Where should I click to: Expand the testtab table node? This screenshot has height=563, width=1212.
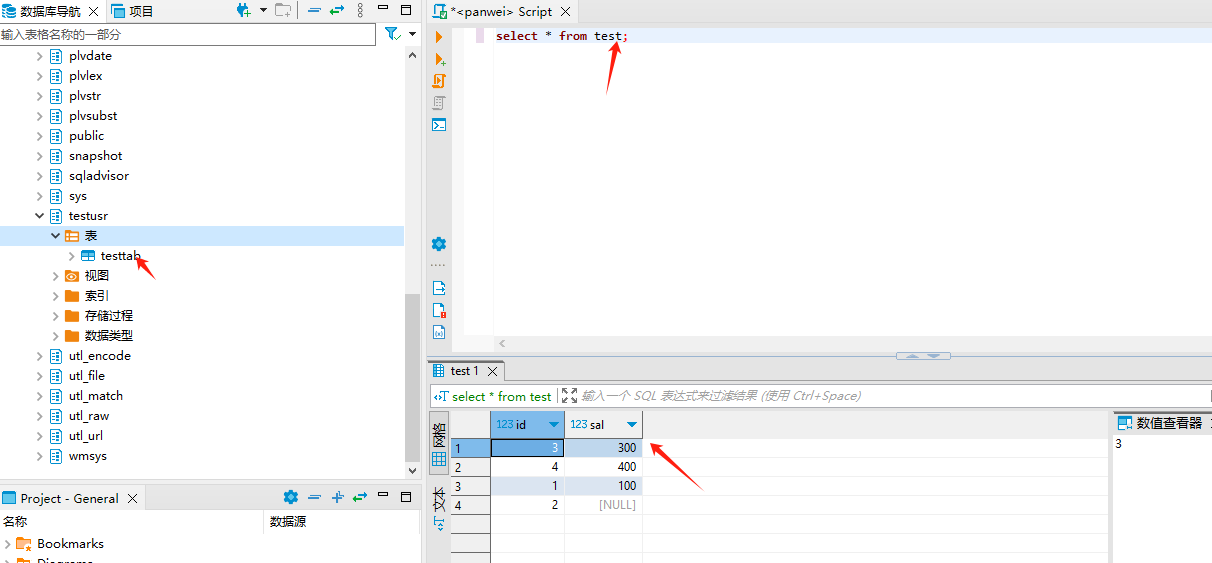click(x=72, y=256)
